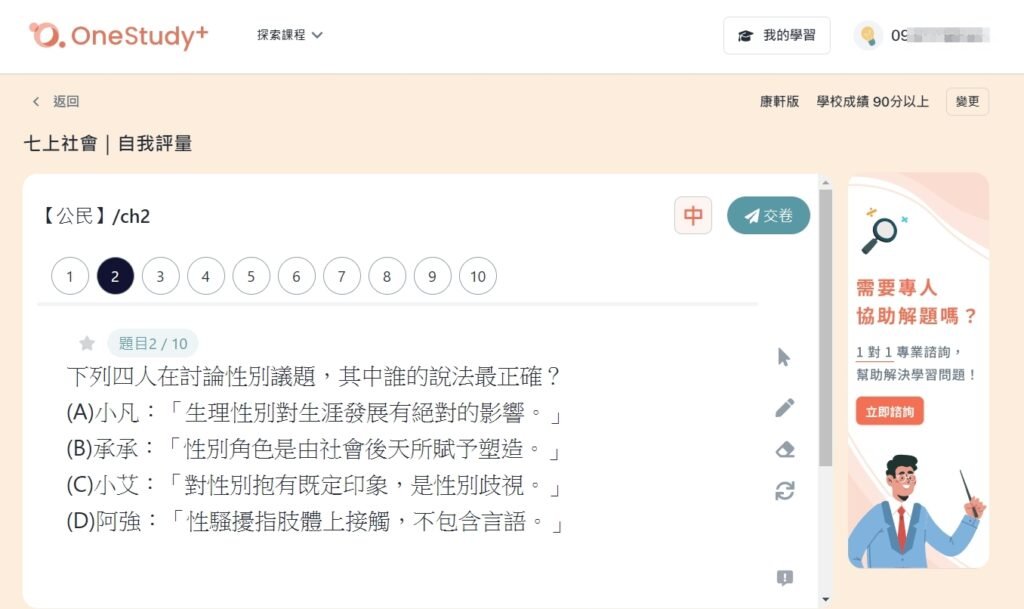Click the 立即諮詢 button

tap(889, 411)
